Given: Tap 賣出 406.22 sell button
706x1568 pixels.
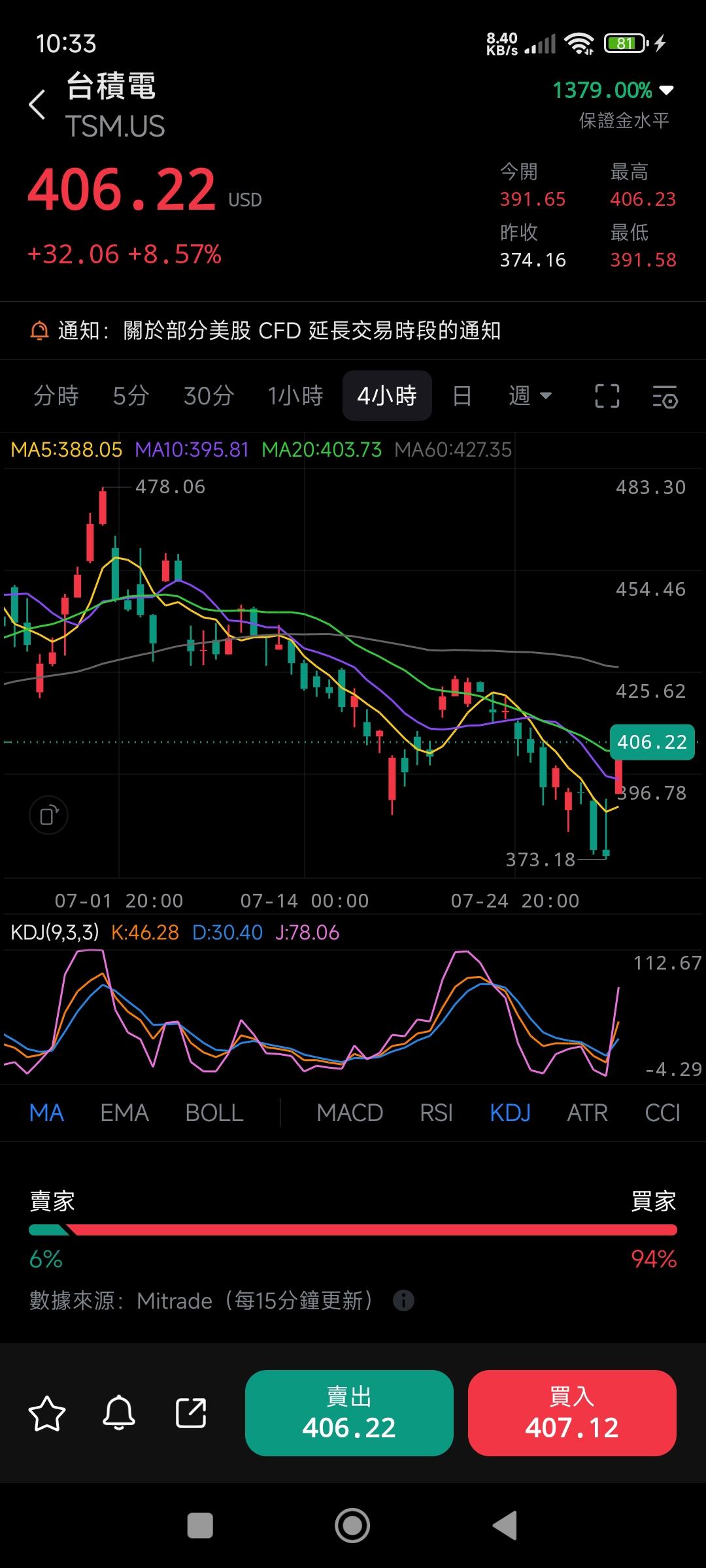Looking at the screenshot, I should tap(349, 1413).
